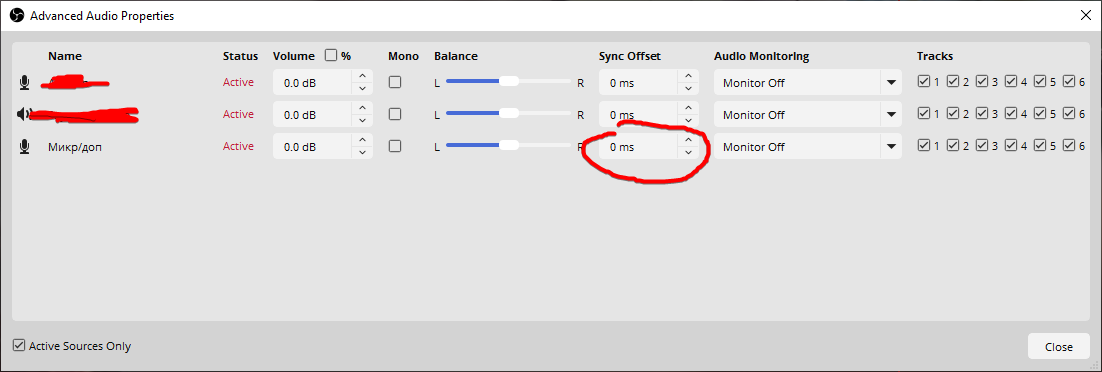Open Audio Monitoring dropdown for the speaker source

808,114
